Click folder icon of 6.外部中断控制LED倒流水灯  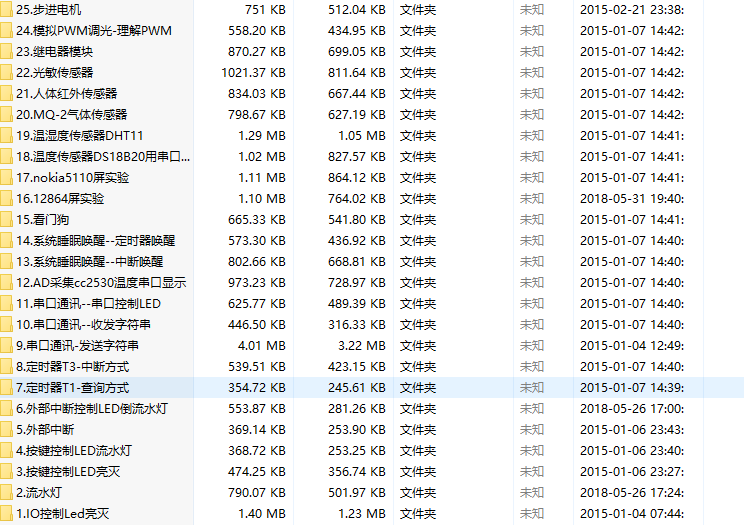tap(6, 408)
